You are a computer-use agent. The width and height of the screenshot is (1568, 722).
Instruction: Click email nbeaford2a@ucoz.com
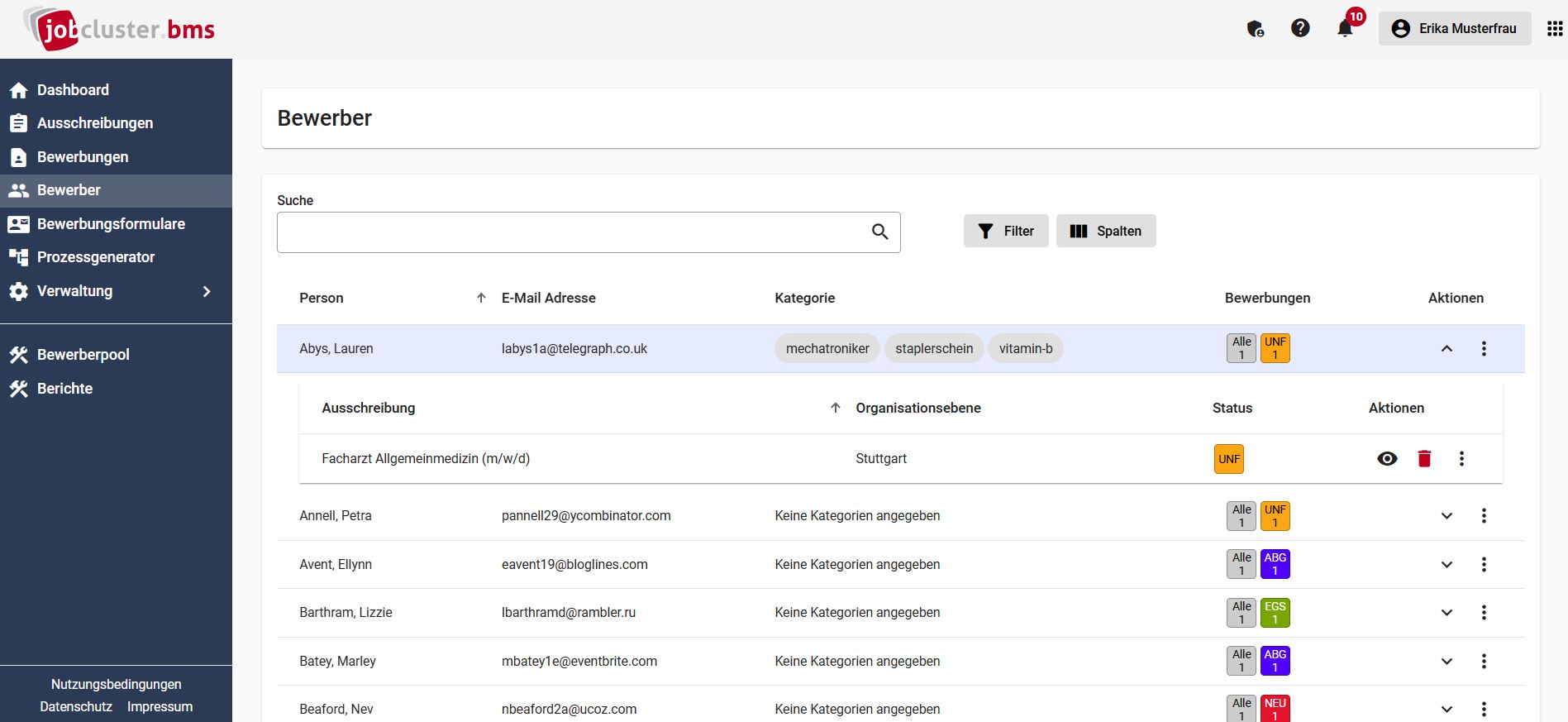[570, 709]
